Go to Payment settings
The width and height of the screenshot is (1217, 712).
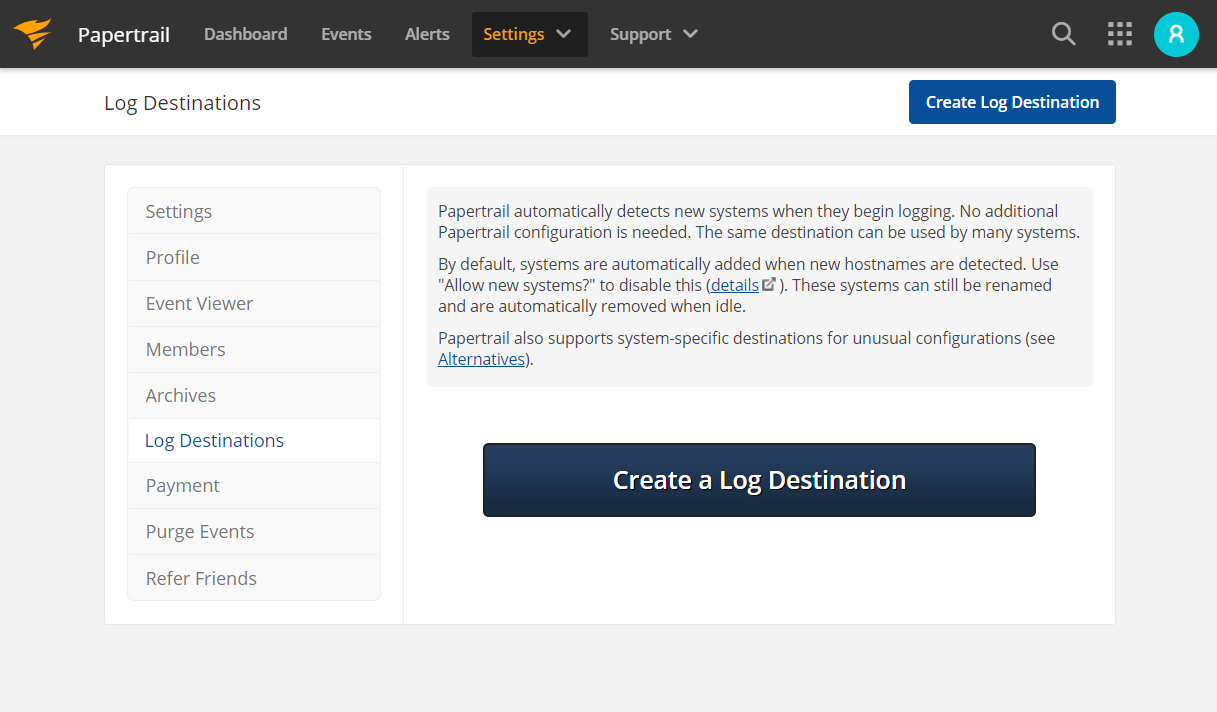(182, 485)
